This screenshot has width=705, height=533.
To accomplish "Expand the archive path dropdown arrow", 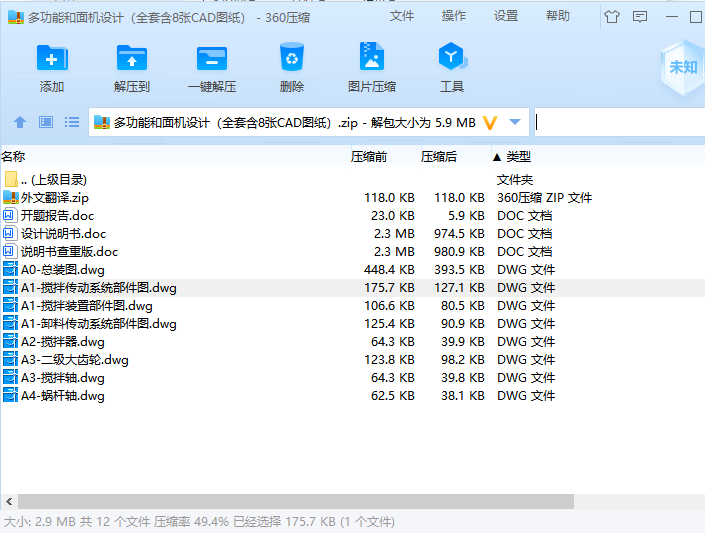I will point(515,122).
